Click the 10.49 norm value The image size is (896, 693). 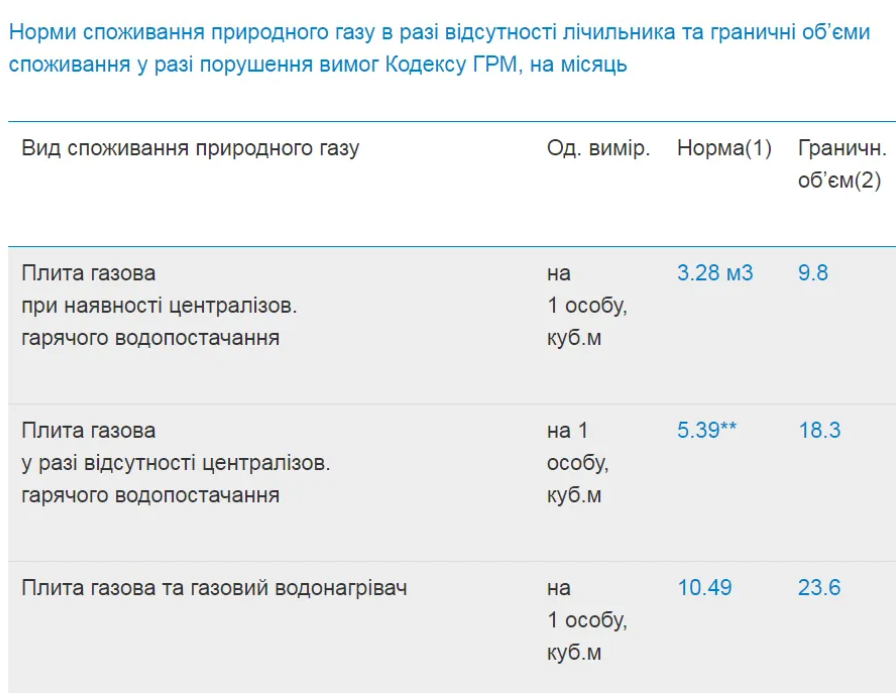pyautogui.click(x=704, y=588)
